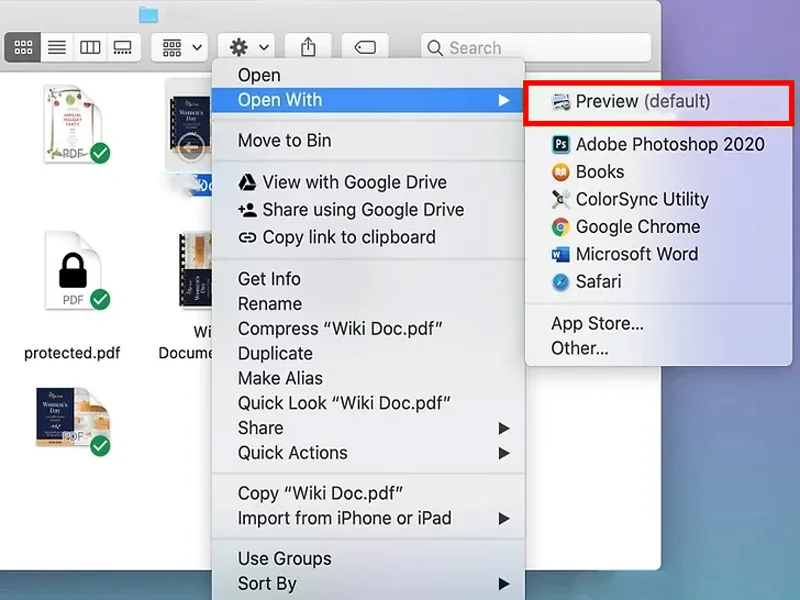The height and width of the screenshot is (600, 800).
Task: Click the folder icon in the title bar
Action: click(x=148, y=14)
